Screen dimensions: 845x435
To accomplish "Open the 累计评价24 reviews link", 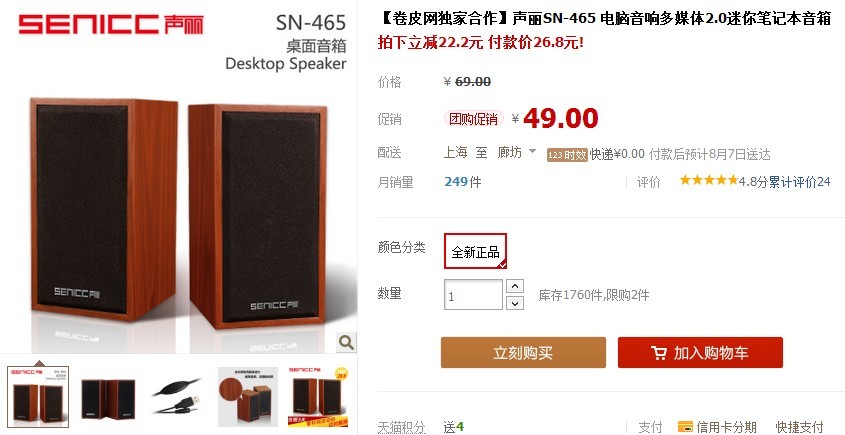I will click(x=800, y=182).
